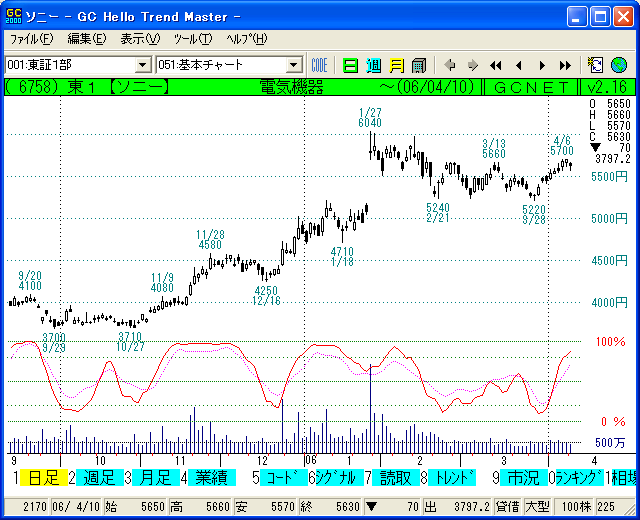The height and width of the screenshot is (520, 640).
Task: Click the 業績 function button
Action: [211, 478]
